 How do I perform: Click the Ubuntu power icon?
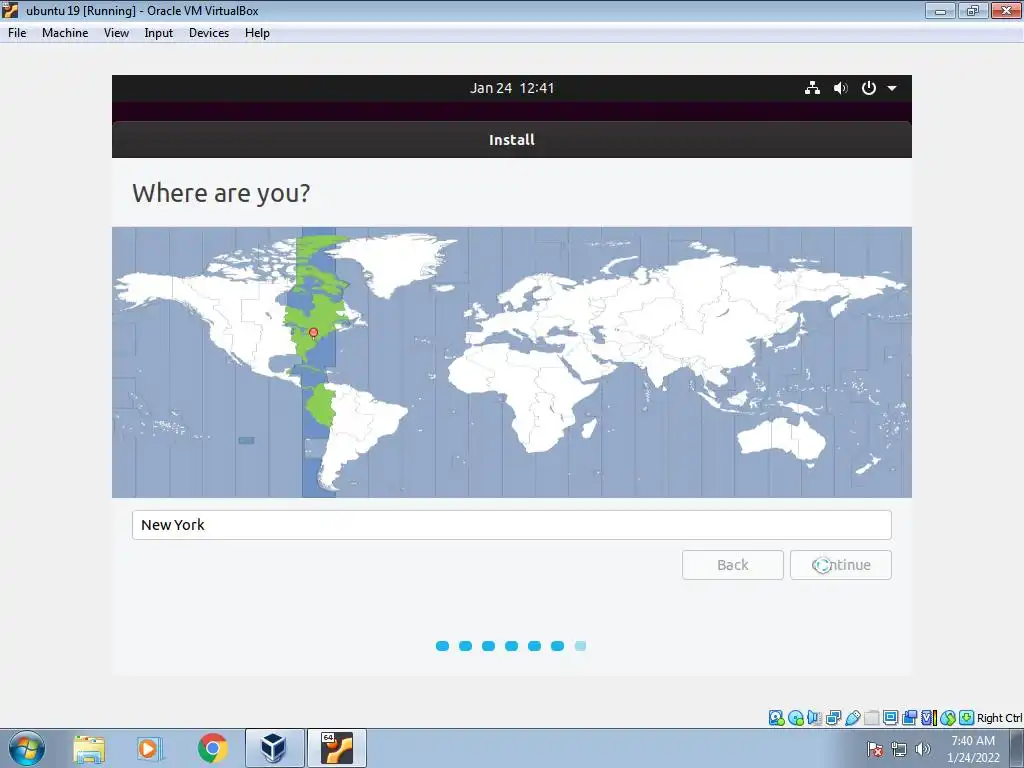click(x=869, y=88)
